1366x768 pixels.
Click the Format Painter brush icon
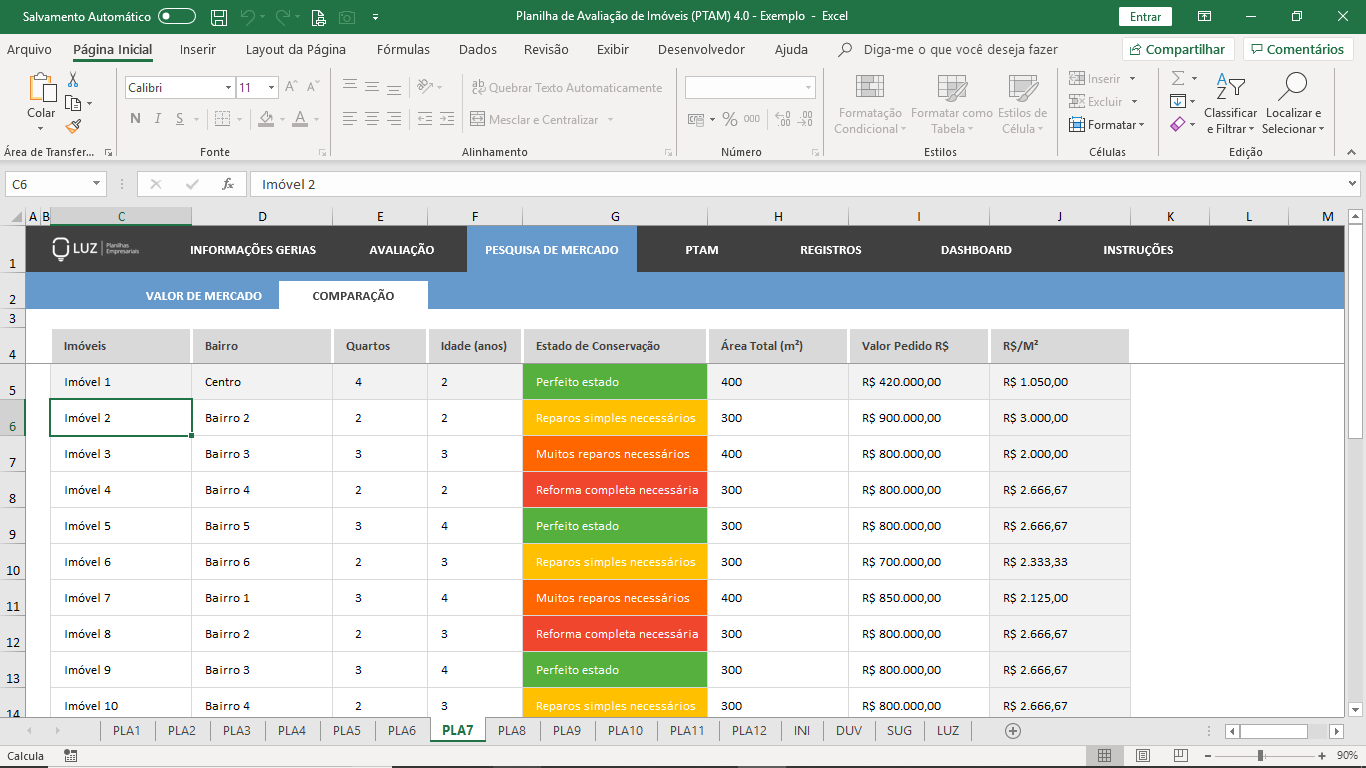[74, 126]
